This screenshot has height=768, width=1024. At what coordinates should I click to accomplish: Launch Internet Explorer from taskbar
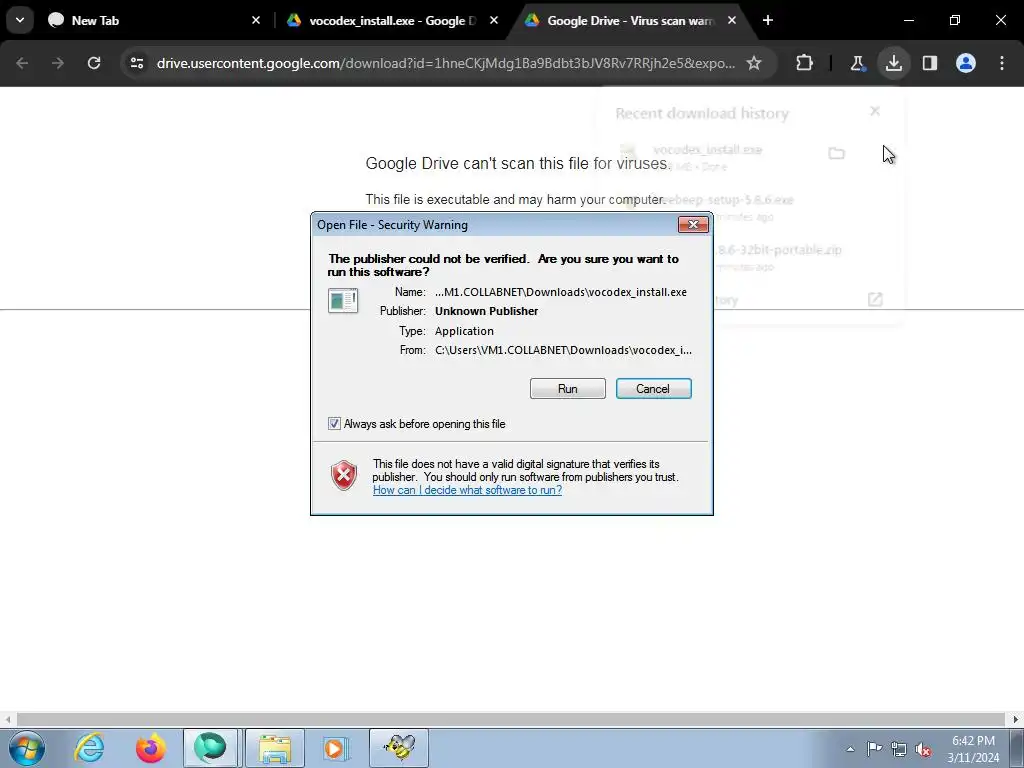point(89,748)
